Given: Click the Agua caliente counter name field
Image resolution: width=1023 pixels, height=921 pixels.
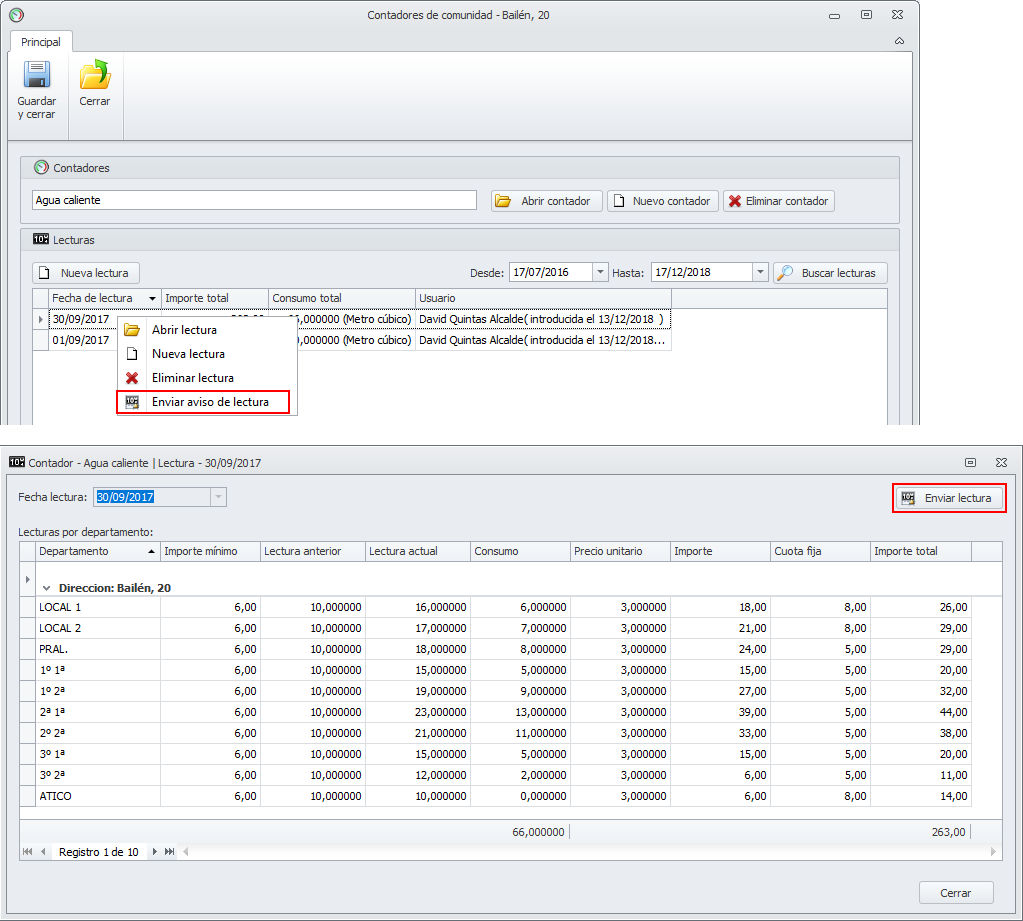Looking at the screenshot, I should pyautogui.click(x=254, y=200).
